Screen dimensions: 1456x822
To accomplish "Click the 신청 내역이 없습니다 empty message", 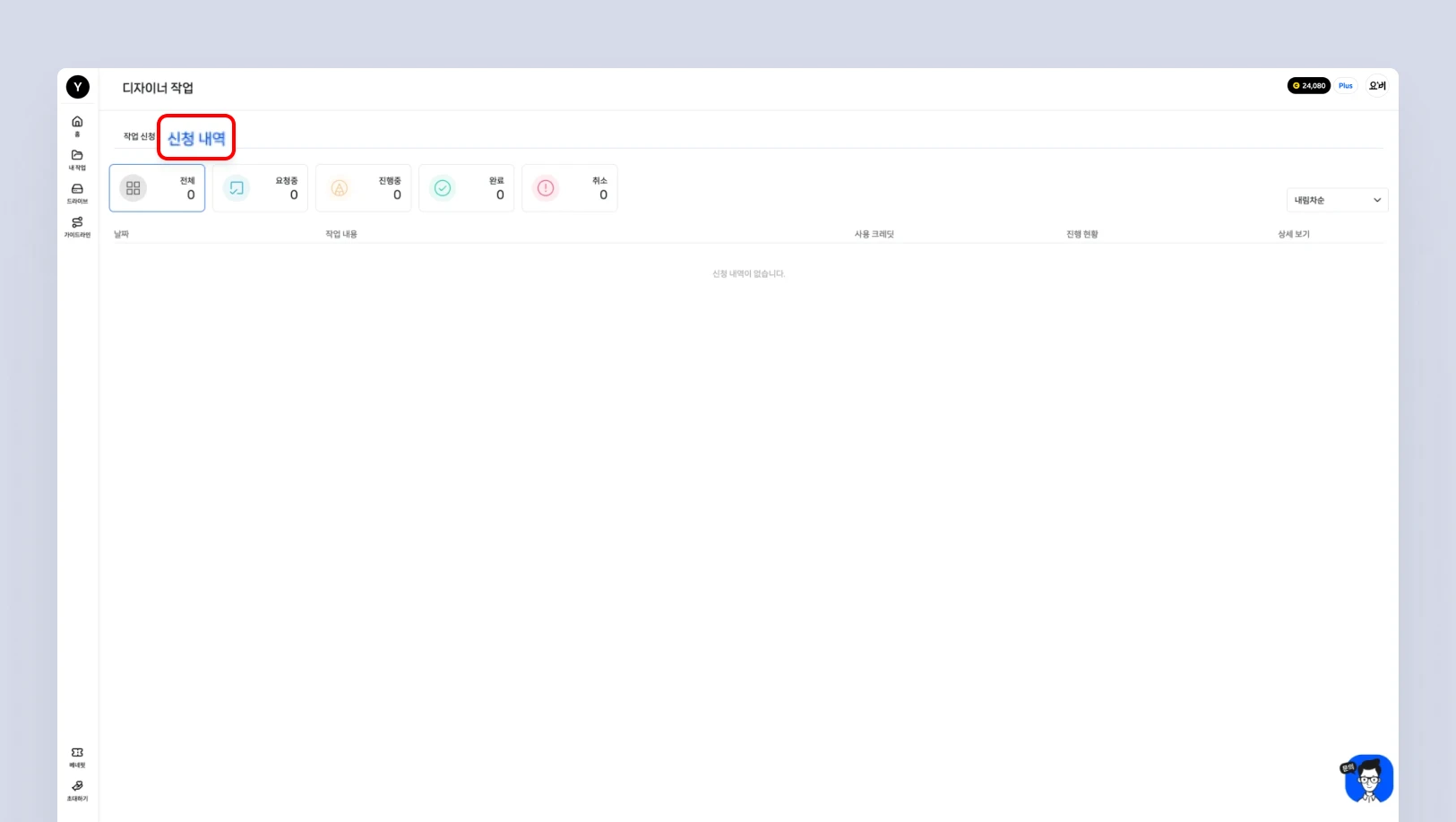I will coord(748,273).
